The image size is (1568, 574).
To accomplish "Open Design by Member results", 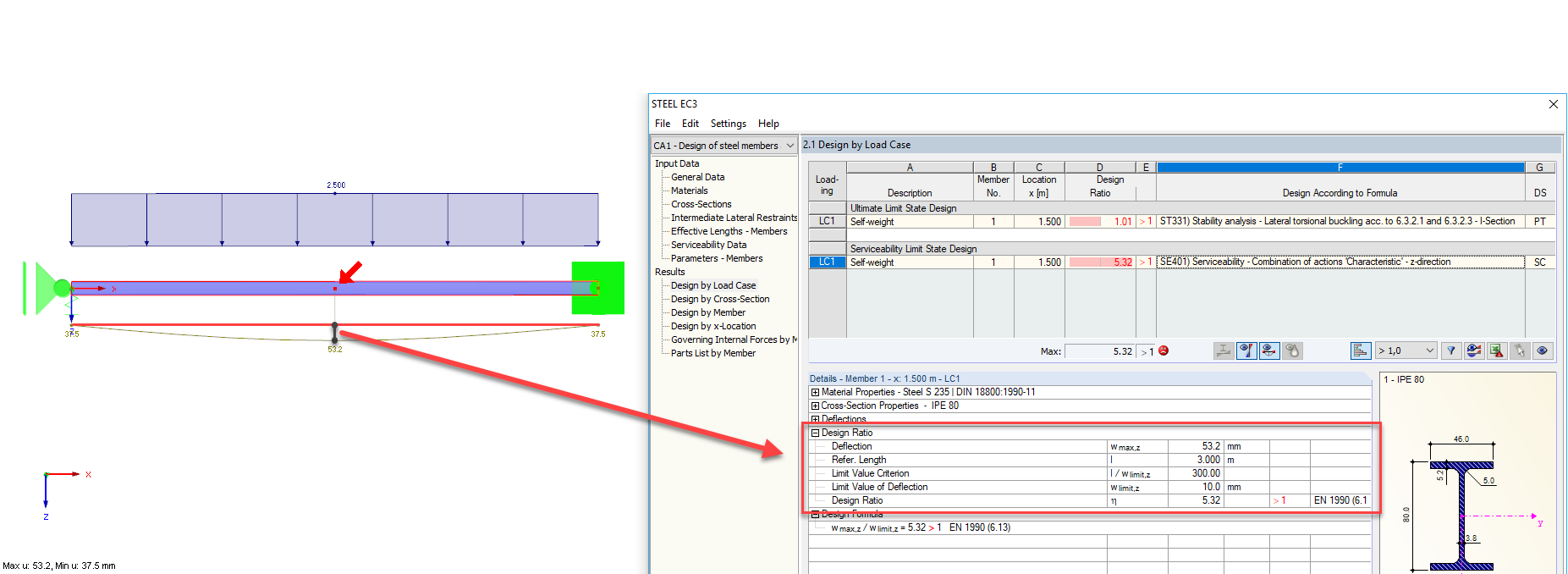I will pyautogui.click(x=707, y=312).
